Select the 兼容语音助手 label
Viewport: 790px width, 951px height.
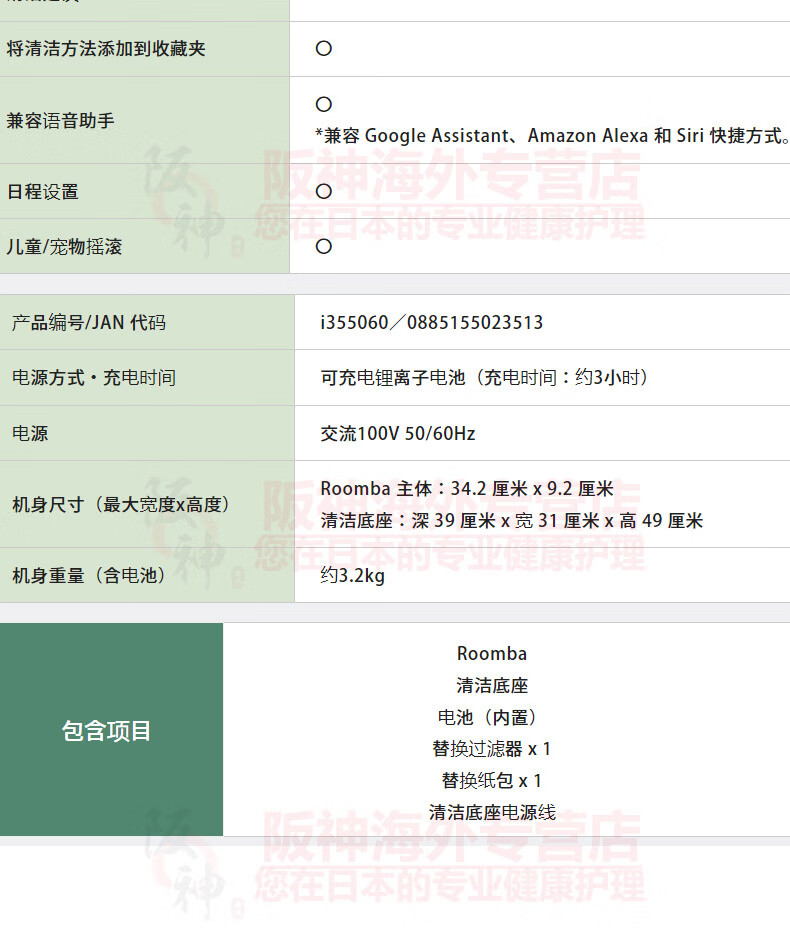(x=61, y=121)
